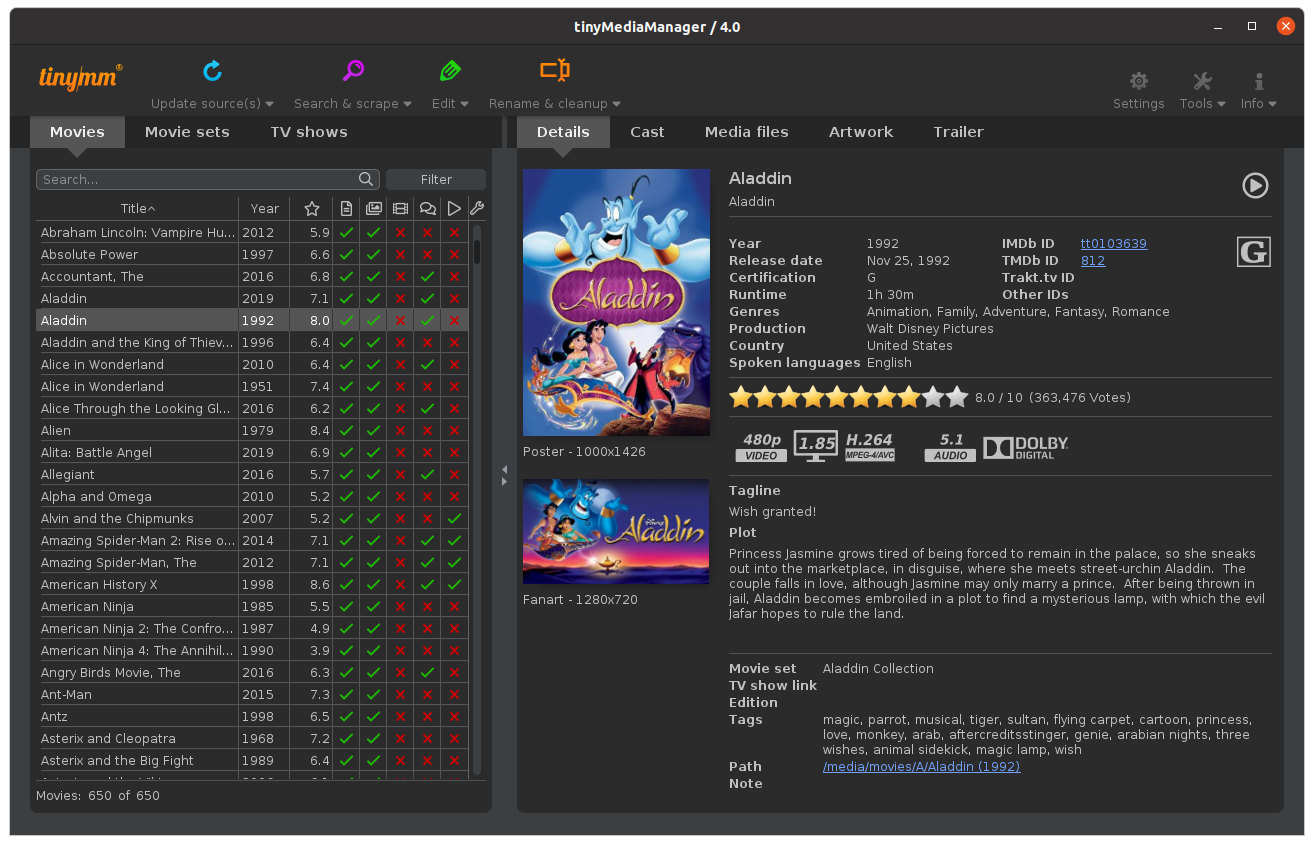1314x845 pixels.
Task: Sort list by the star rating column icon
Action: 312,209
